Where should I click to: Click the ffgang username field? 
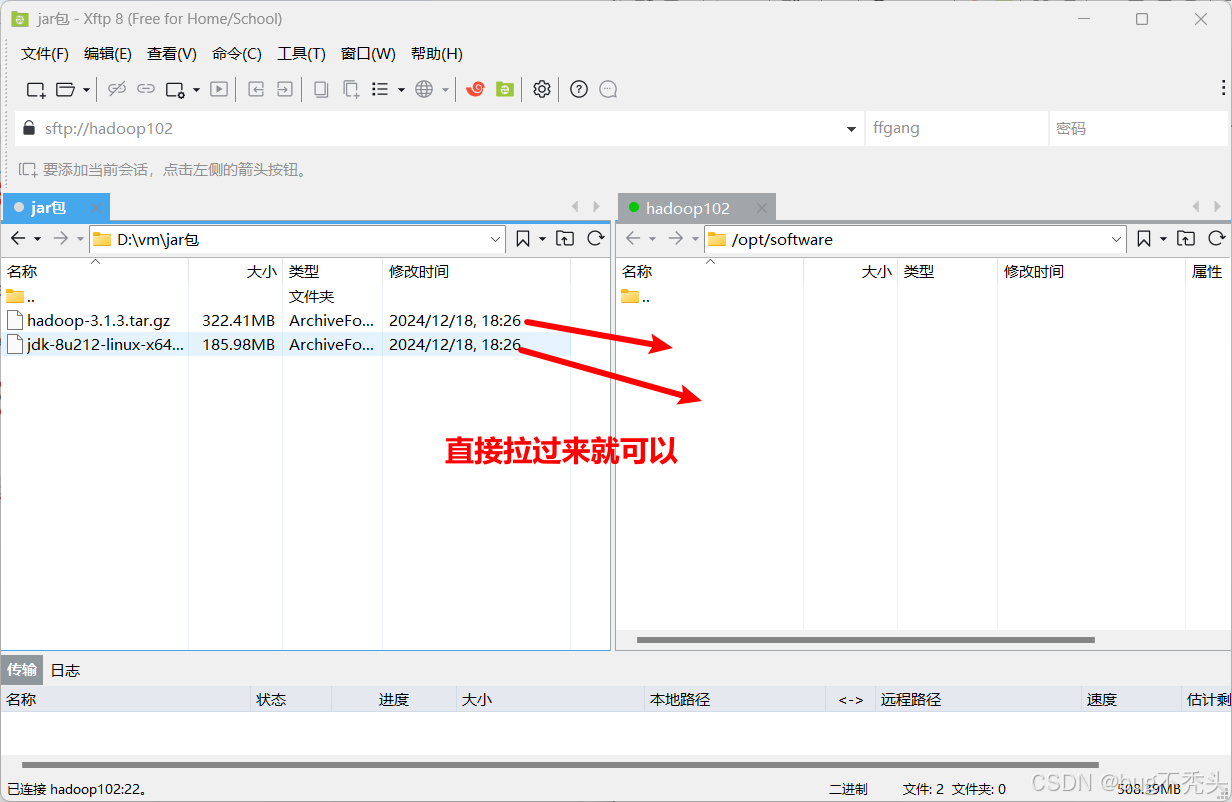(956, 129)
